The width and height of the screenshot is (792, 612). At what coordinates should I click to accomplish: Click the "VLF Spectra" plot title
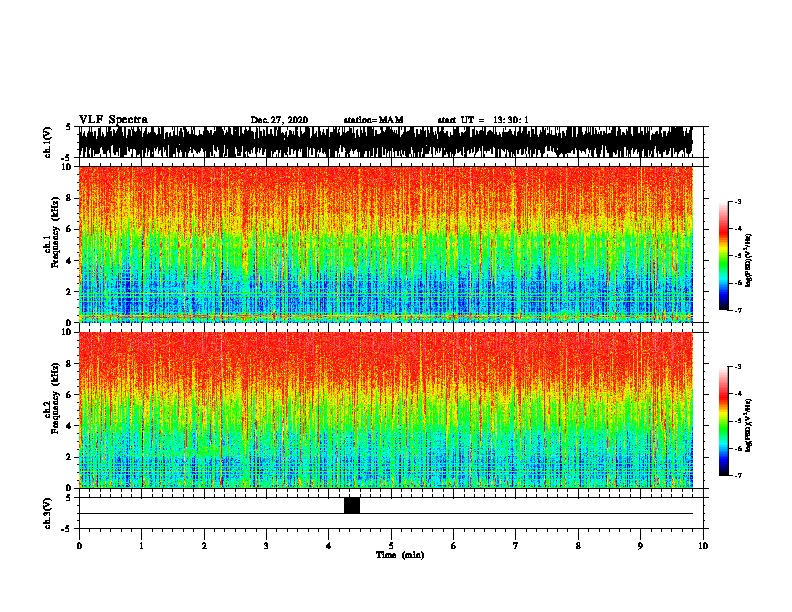113,120
